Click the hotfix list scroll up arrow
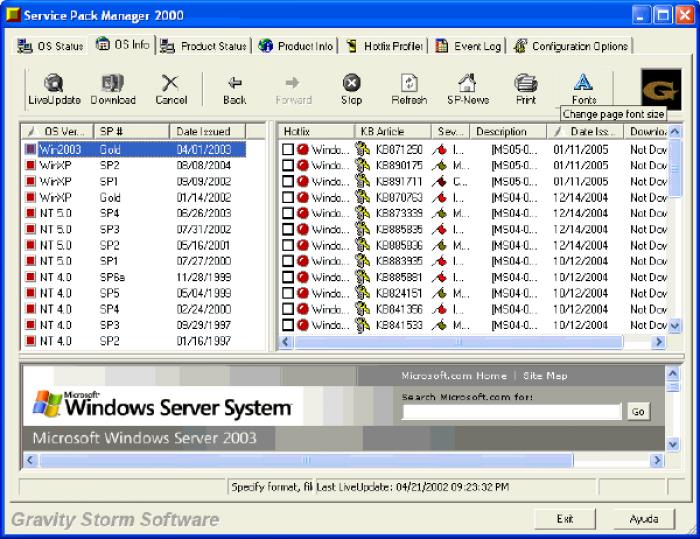 point(675,131)
